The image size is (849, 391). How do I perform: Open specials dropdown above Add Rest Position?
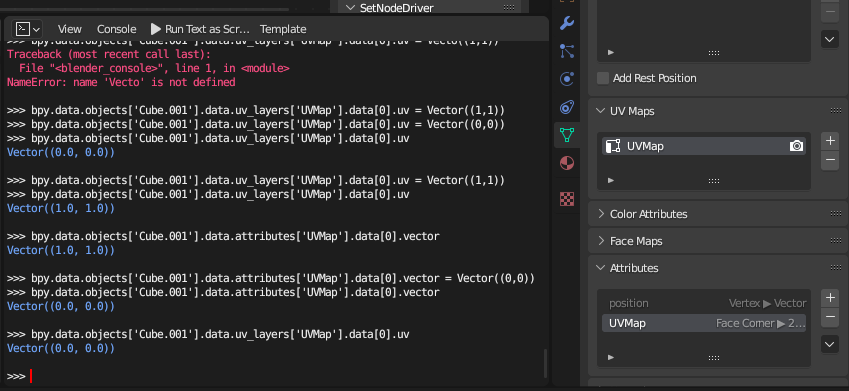(x=830, y=39)
